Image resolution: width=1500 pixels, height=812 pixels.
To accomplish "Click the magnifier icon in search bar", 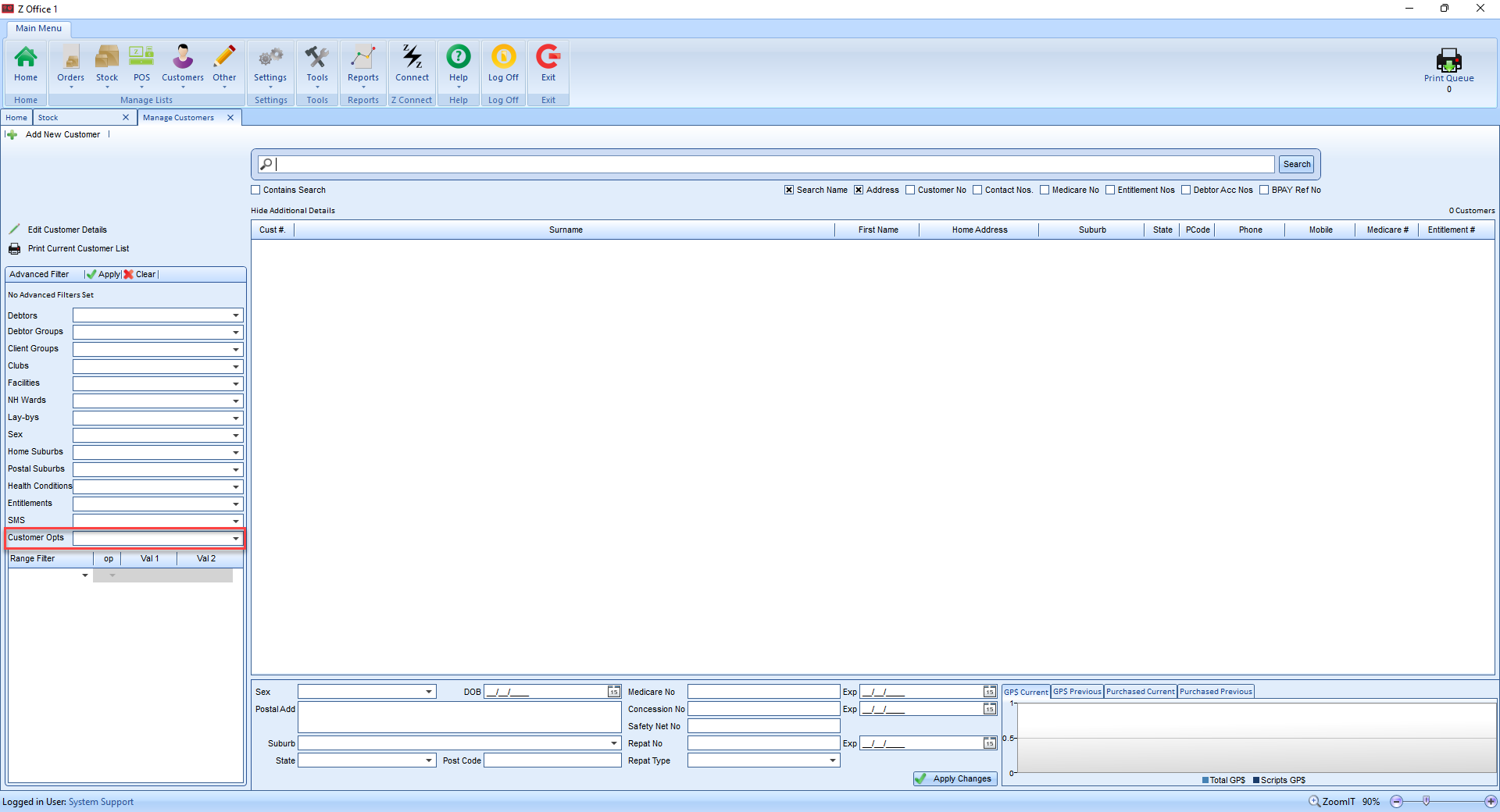I will [266, 164].
